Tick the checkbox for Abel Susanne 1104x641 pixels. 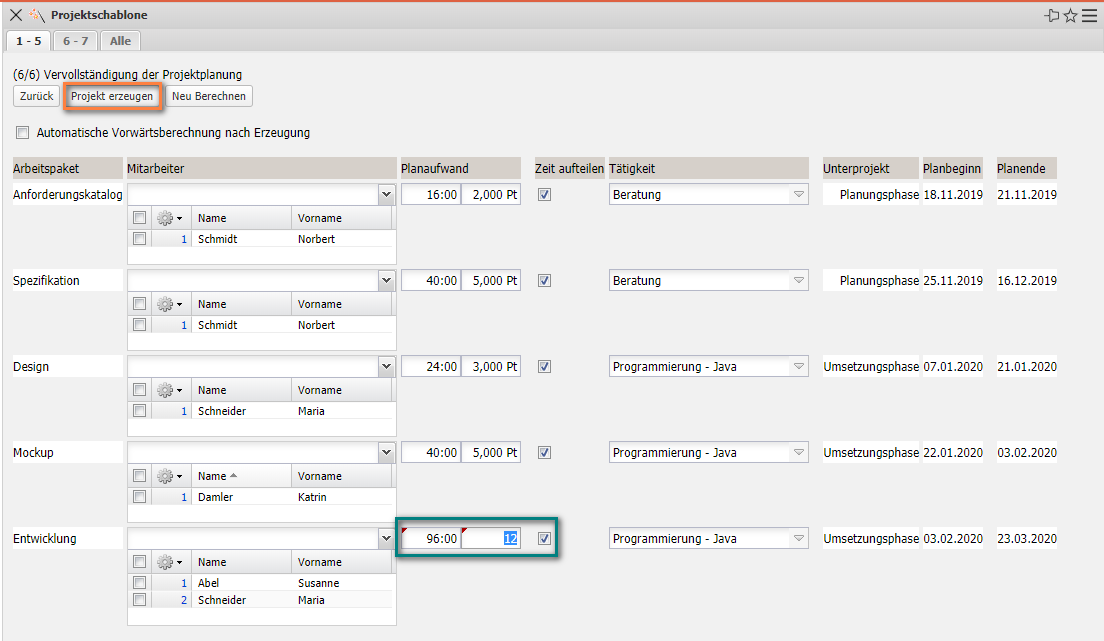pos(140,583)
